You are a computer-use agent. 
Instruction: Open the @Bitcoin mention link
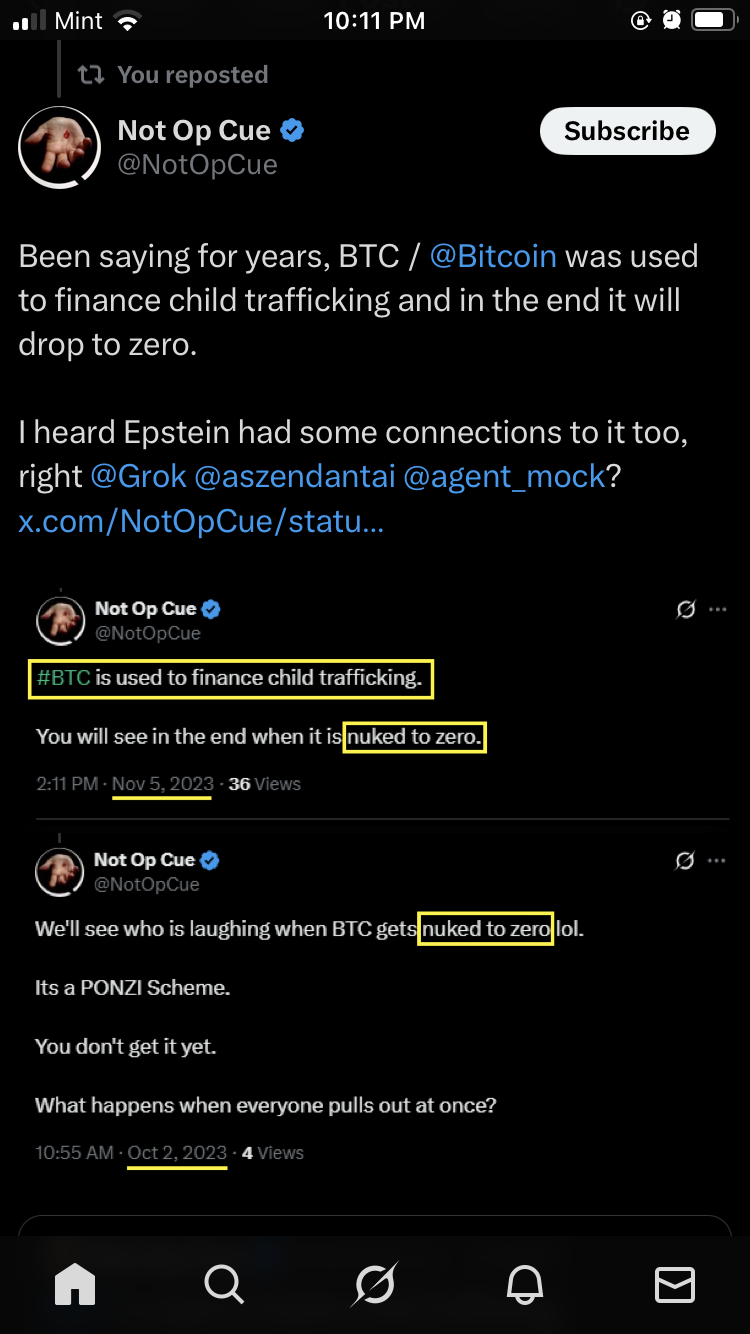click(493, 256)
